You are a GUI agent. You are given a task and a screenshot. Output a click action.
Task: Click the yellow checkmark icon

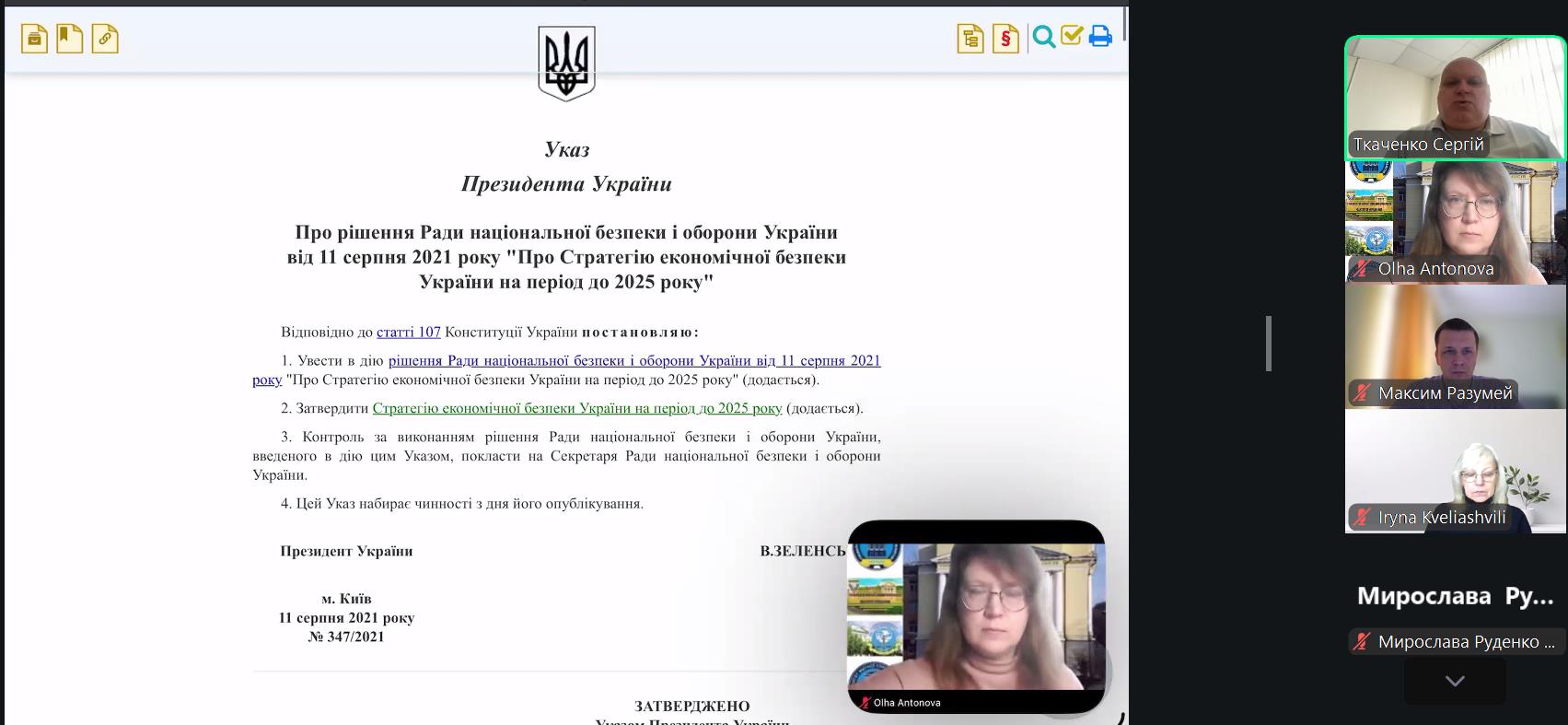(x=1072, y=36)
